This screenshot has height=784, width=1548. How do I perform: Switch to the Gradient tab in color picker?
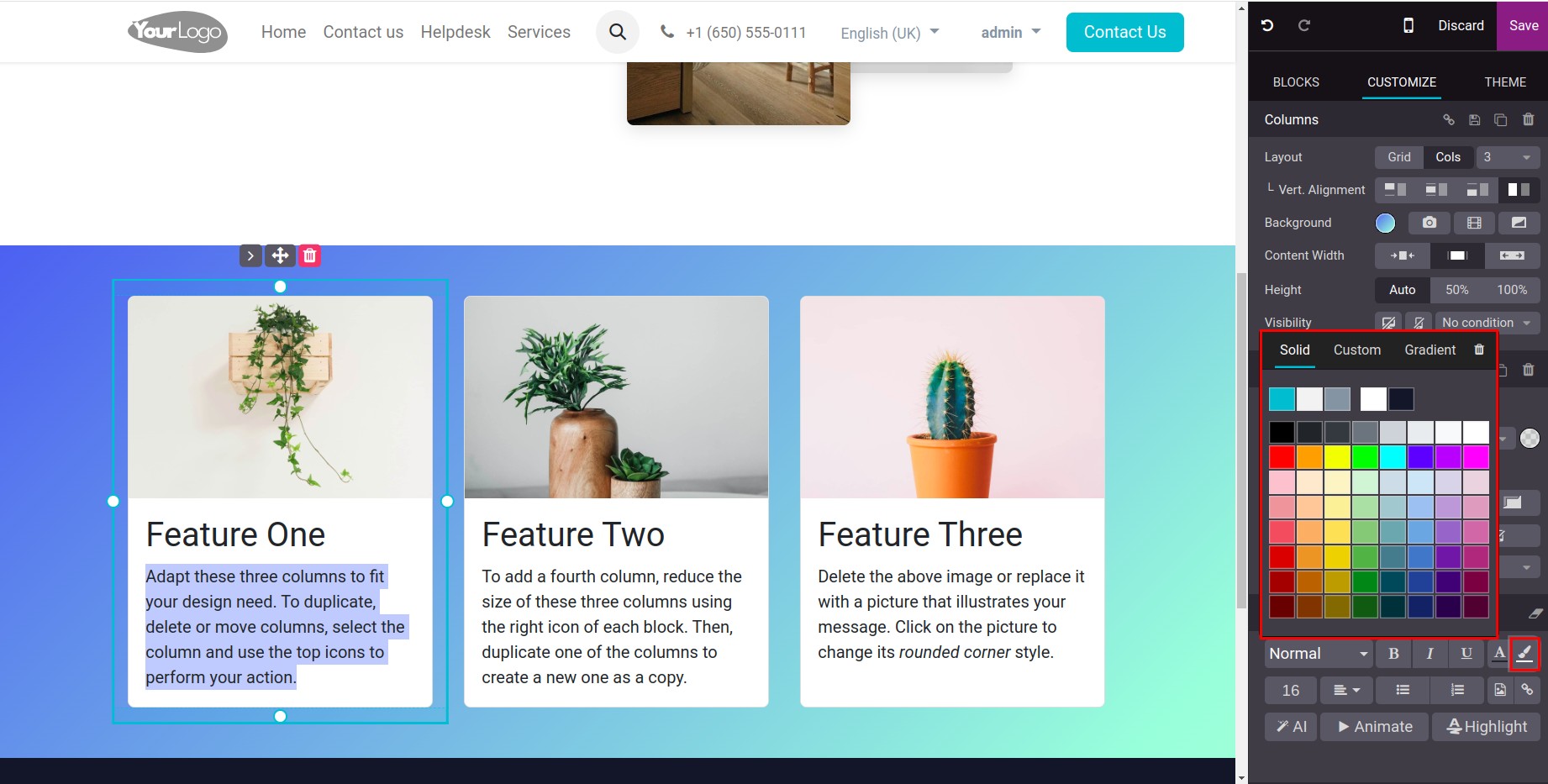1430,350
